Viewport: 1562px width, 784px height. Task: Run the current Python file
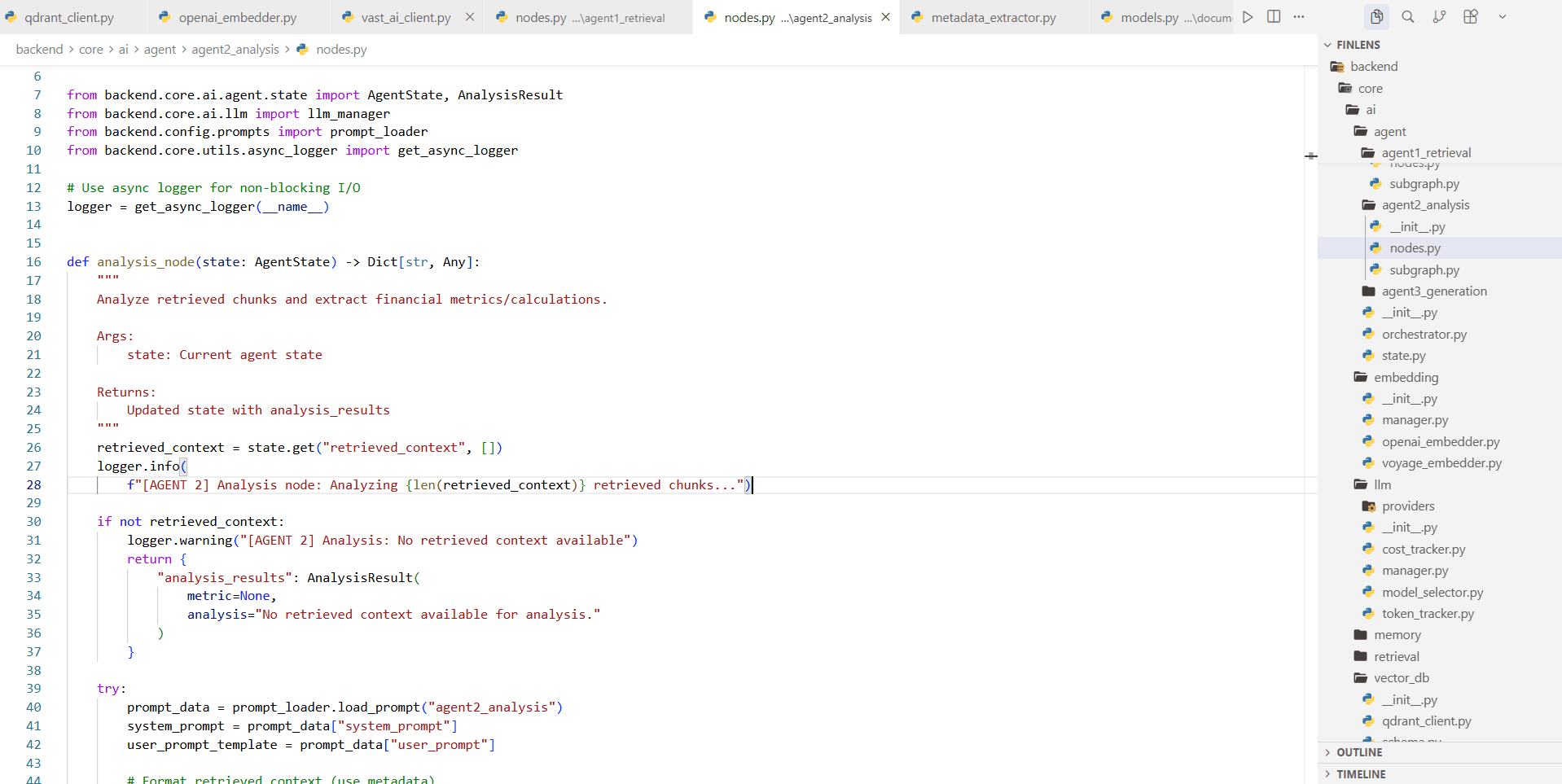pos(1248,16)
